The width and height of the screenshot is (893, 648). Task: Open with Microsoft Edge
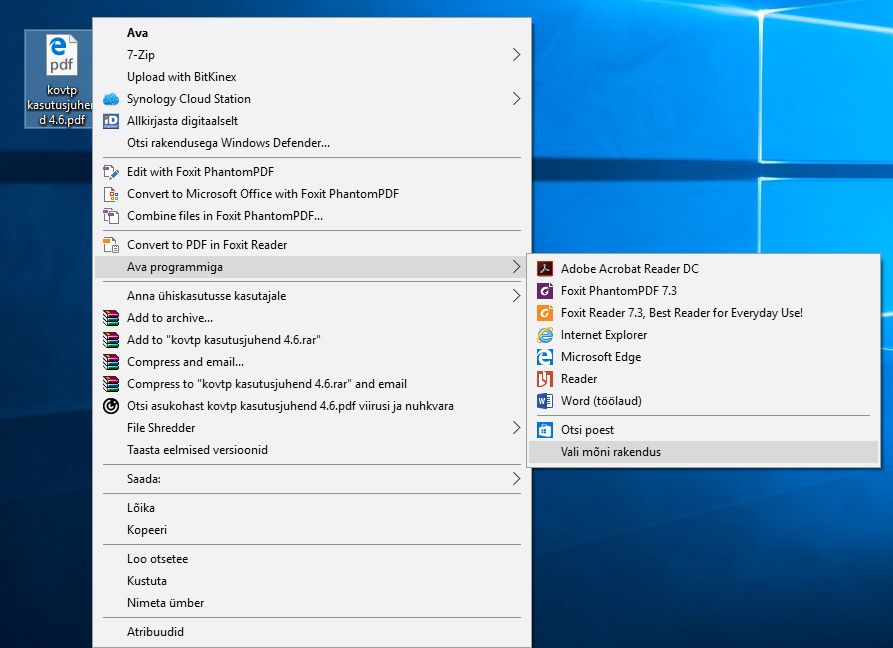pos(703,357)
